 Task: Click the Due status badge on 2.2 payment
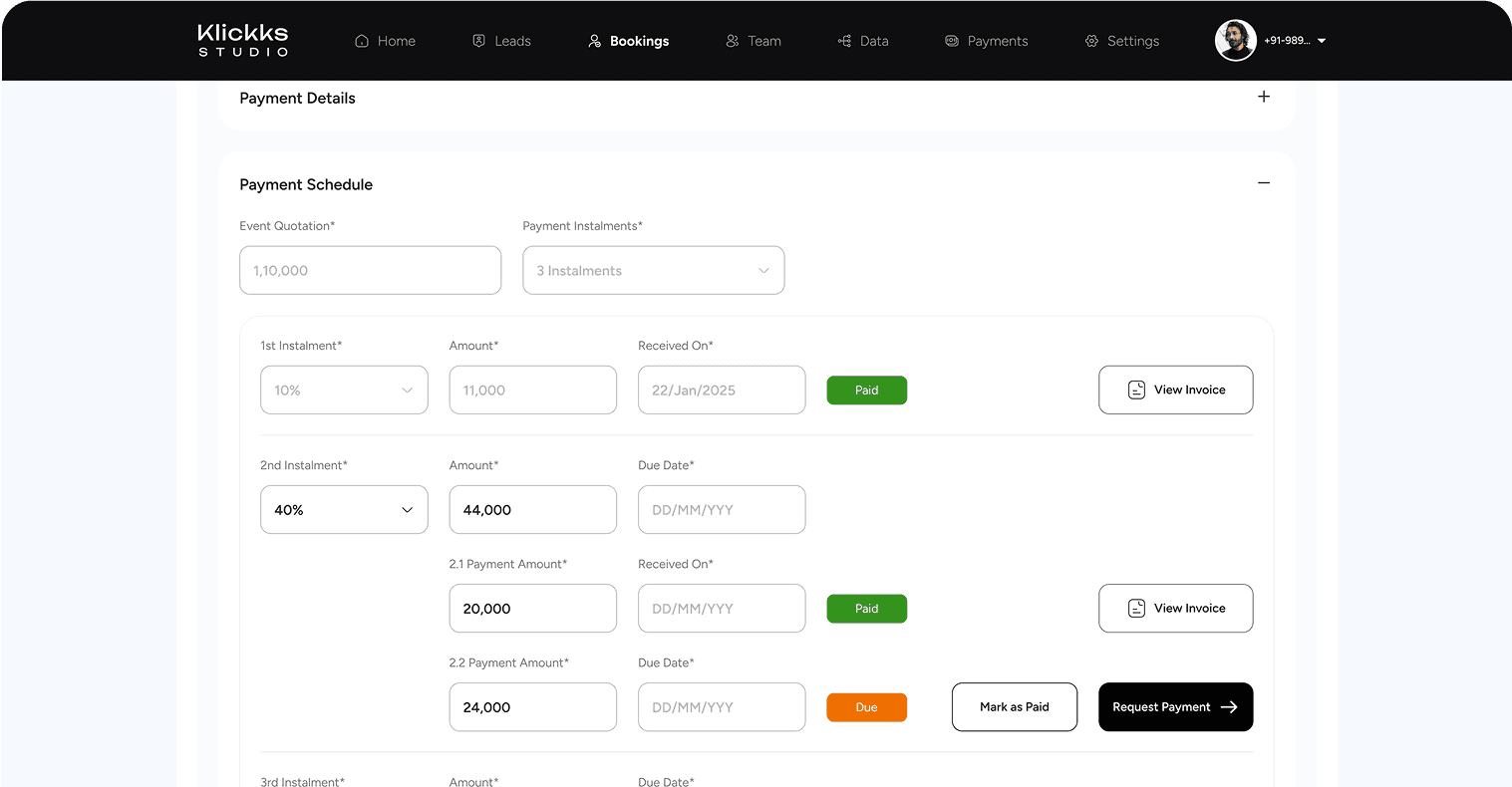[866, 706]
